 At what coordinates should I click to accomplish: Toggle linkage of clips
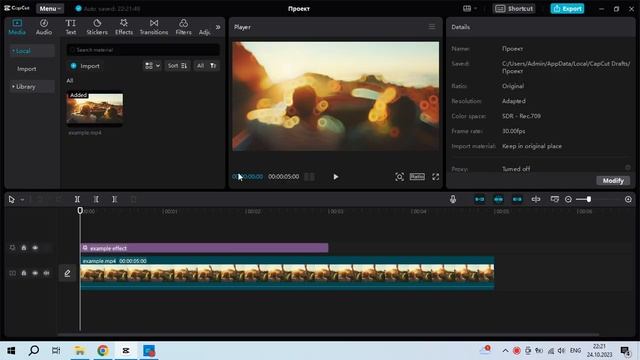(517, 199)
